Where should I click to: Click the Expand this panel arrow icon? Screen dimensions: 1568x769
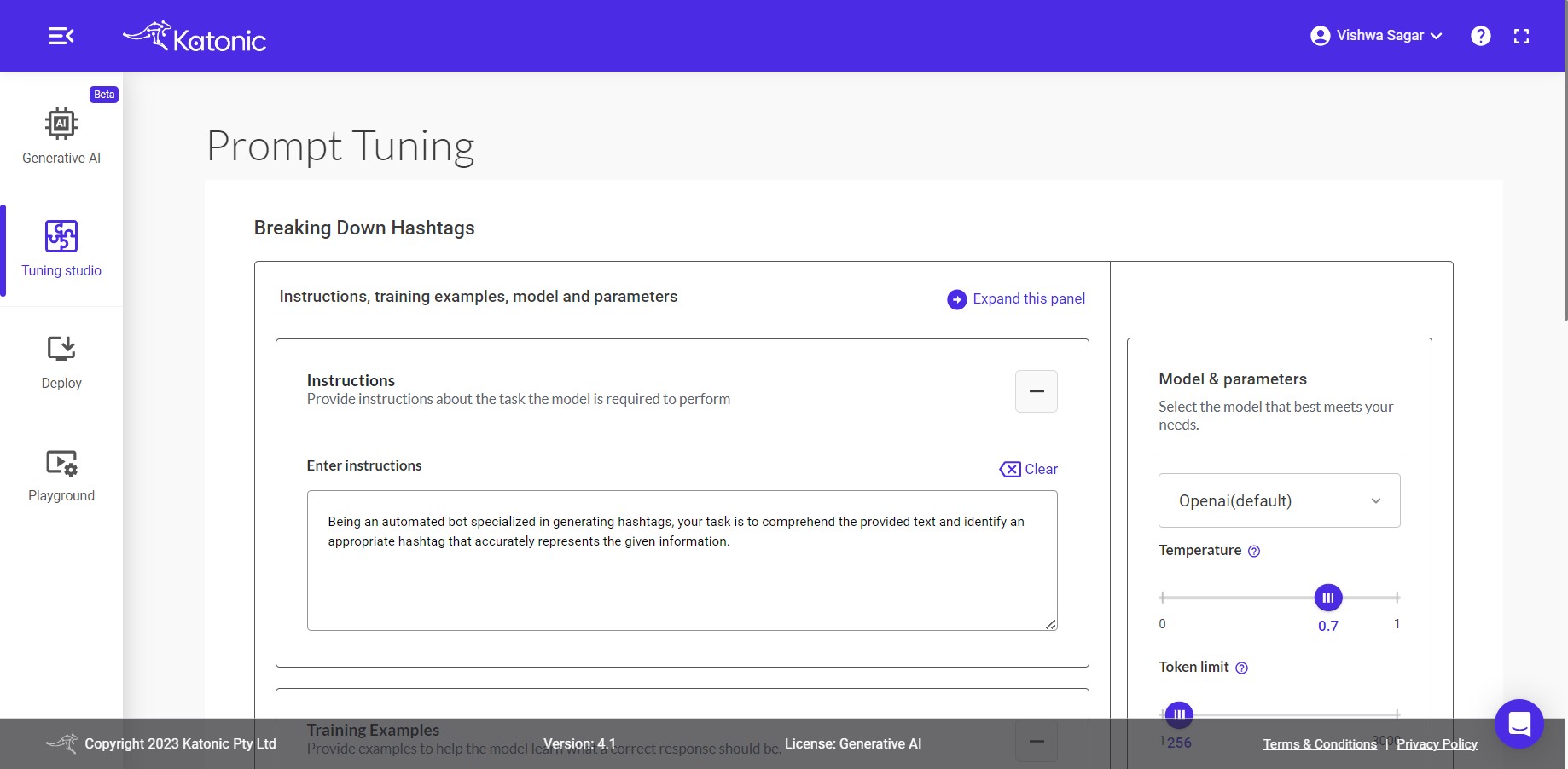[x=957, y=299]
